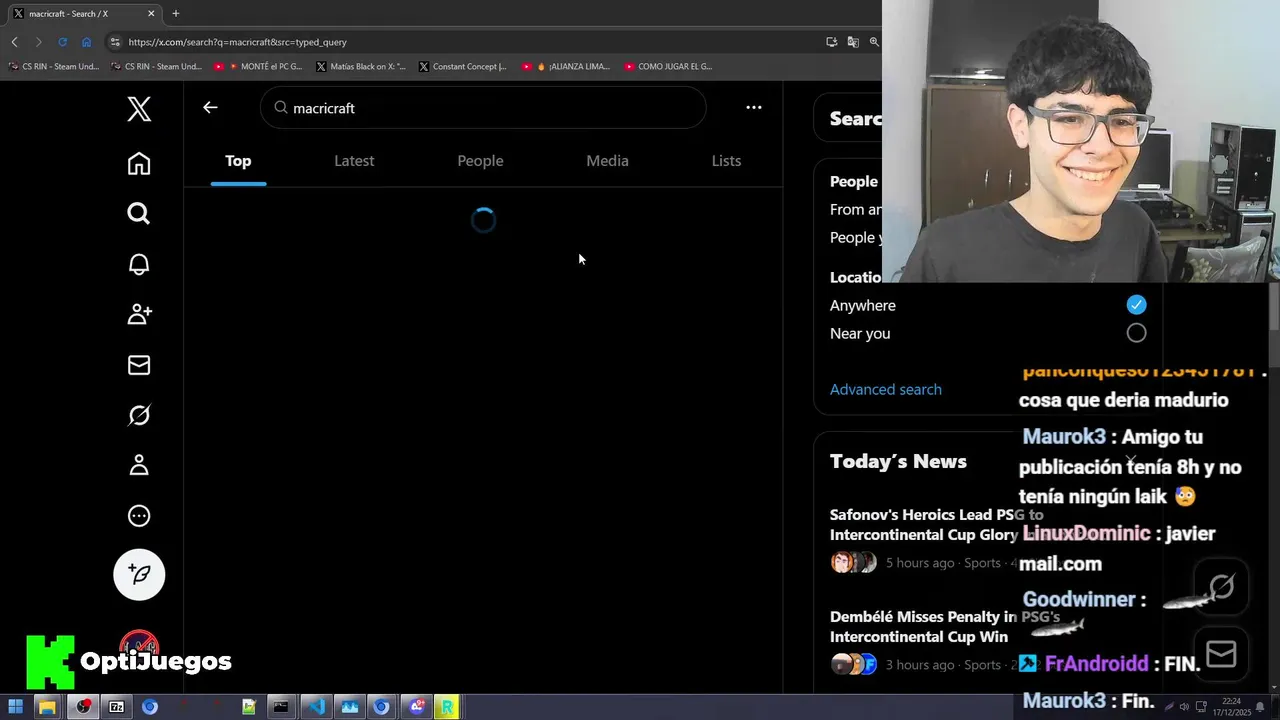Click the zoom magnifier icon in address bar
Image resolution: width=1280 pixels, height=720 pixels.
click(x=874, y=42)
